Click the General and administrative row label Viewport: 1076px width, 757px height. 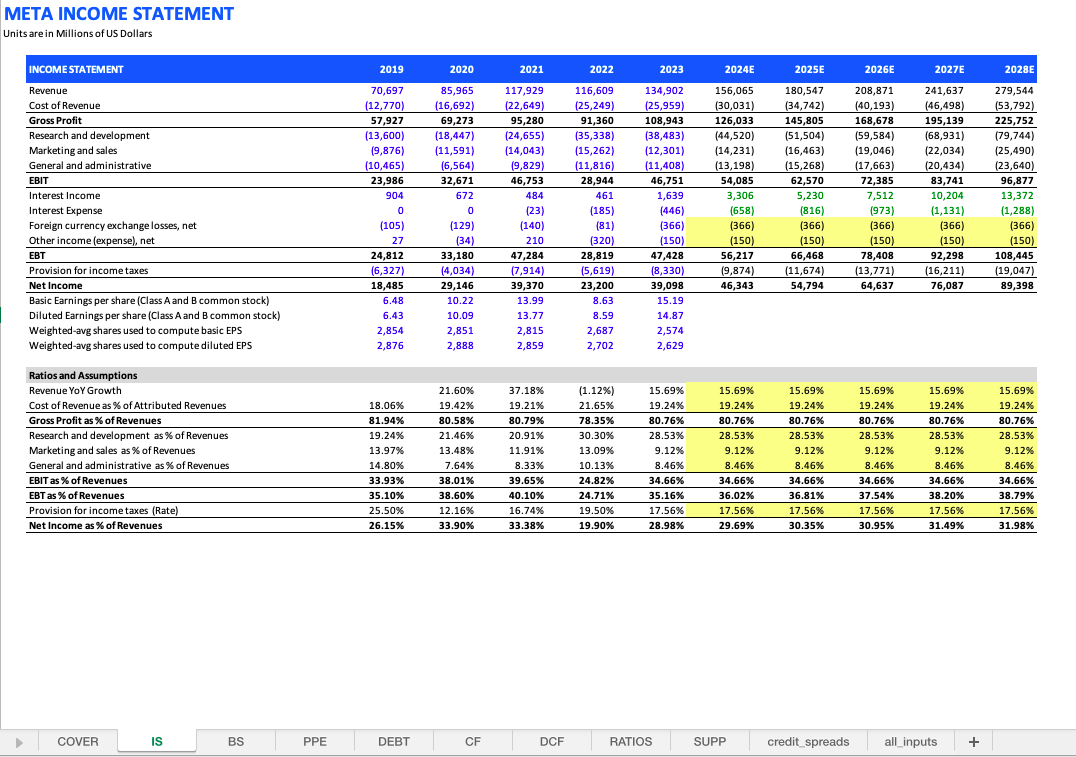coord(90,165)
